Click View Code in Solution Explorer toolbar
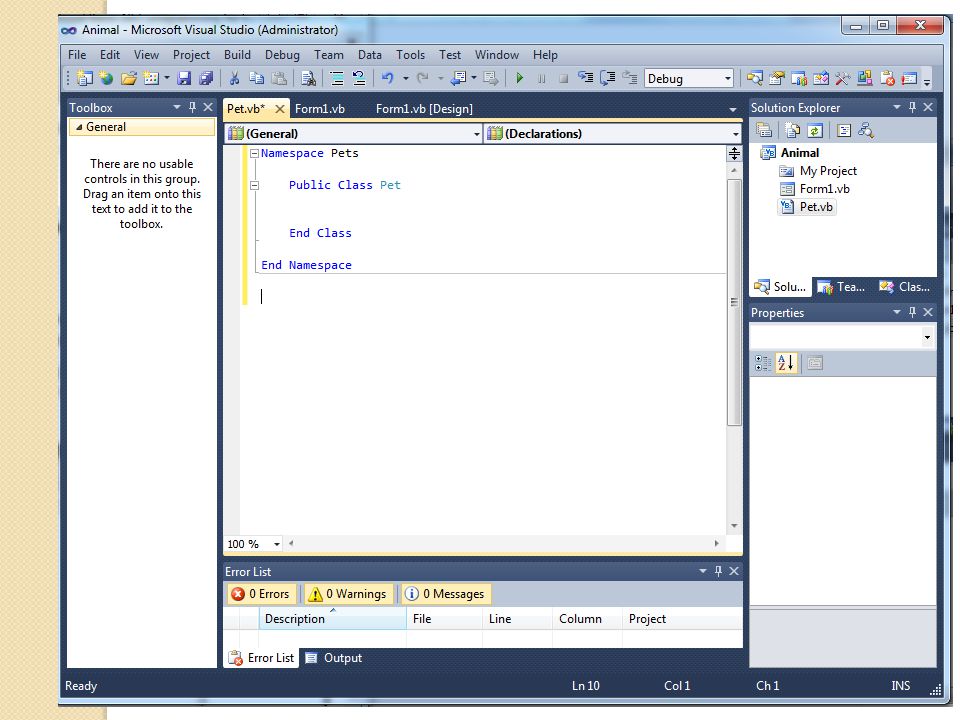Image resolution: width=960 pixels, height=720 pixels. pyautogui.click(x=844, y=130)
